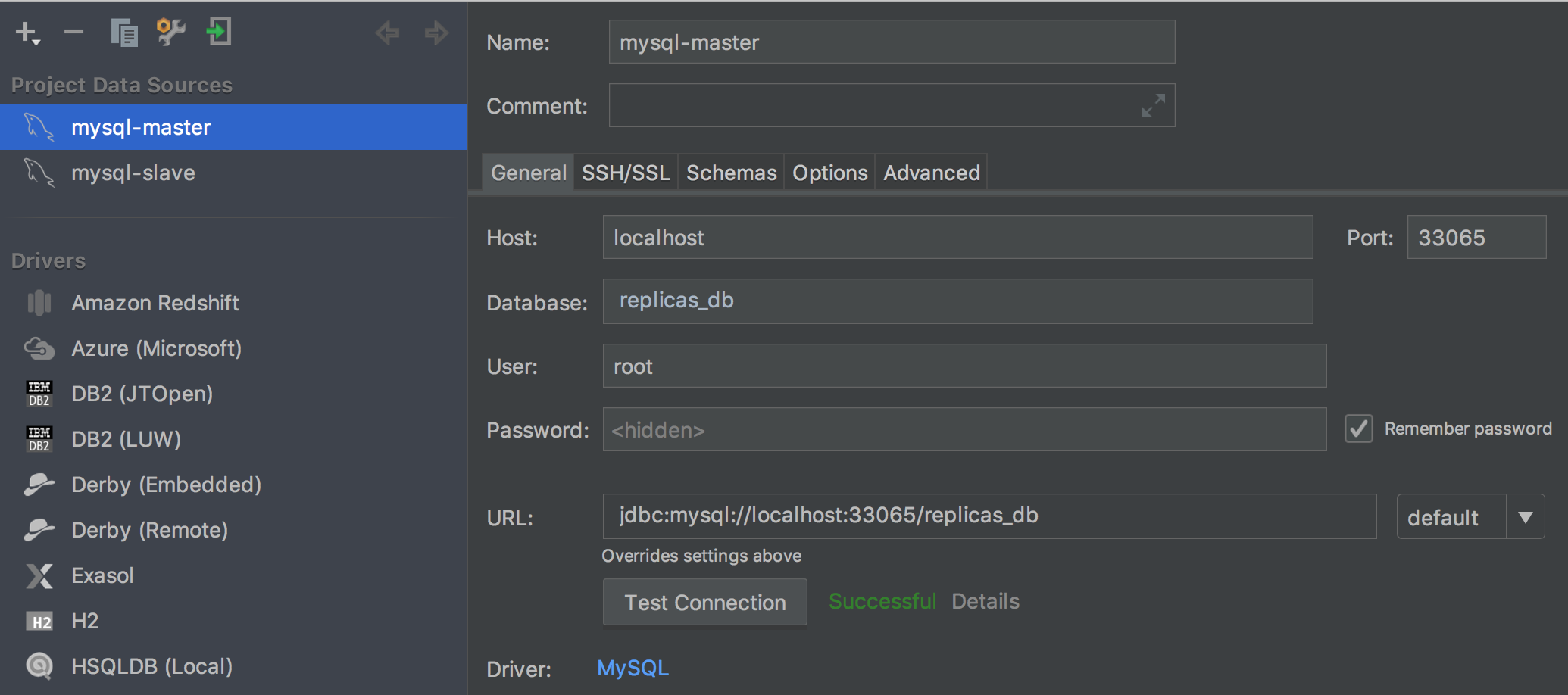1568x695 pixels.
Task: Go to the Advanced tab
Action: tap(931, 173)
